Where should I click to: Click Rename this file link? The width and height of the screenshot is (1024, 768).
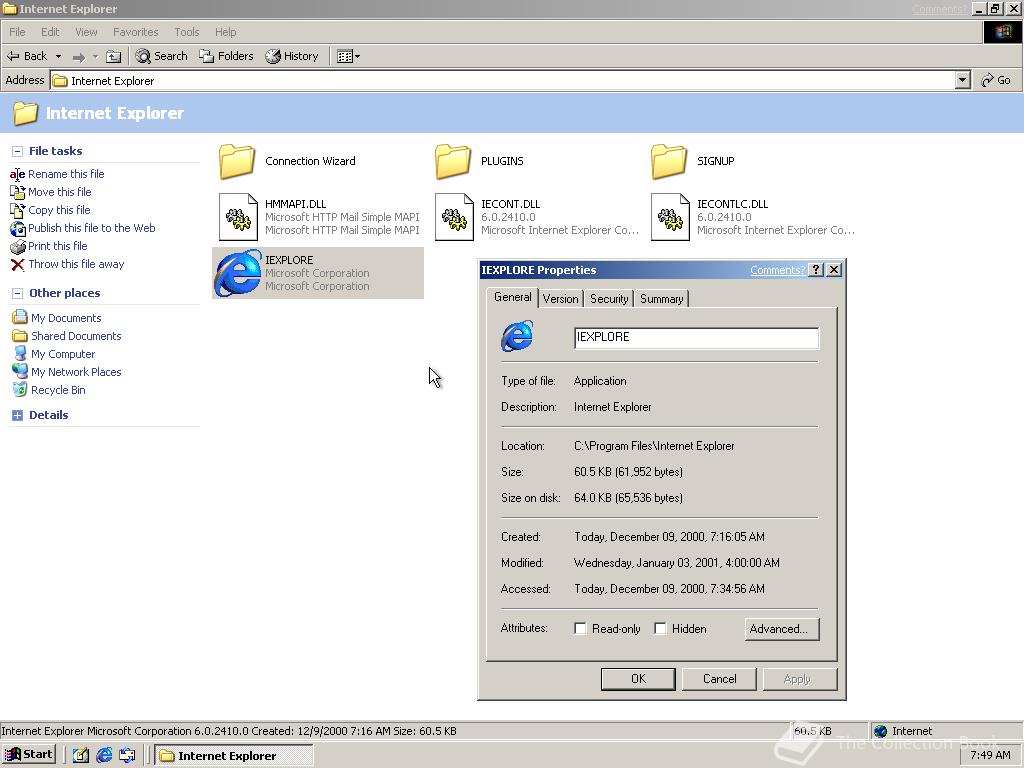click(66, 174)
